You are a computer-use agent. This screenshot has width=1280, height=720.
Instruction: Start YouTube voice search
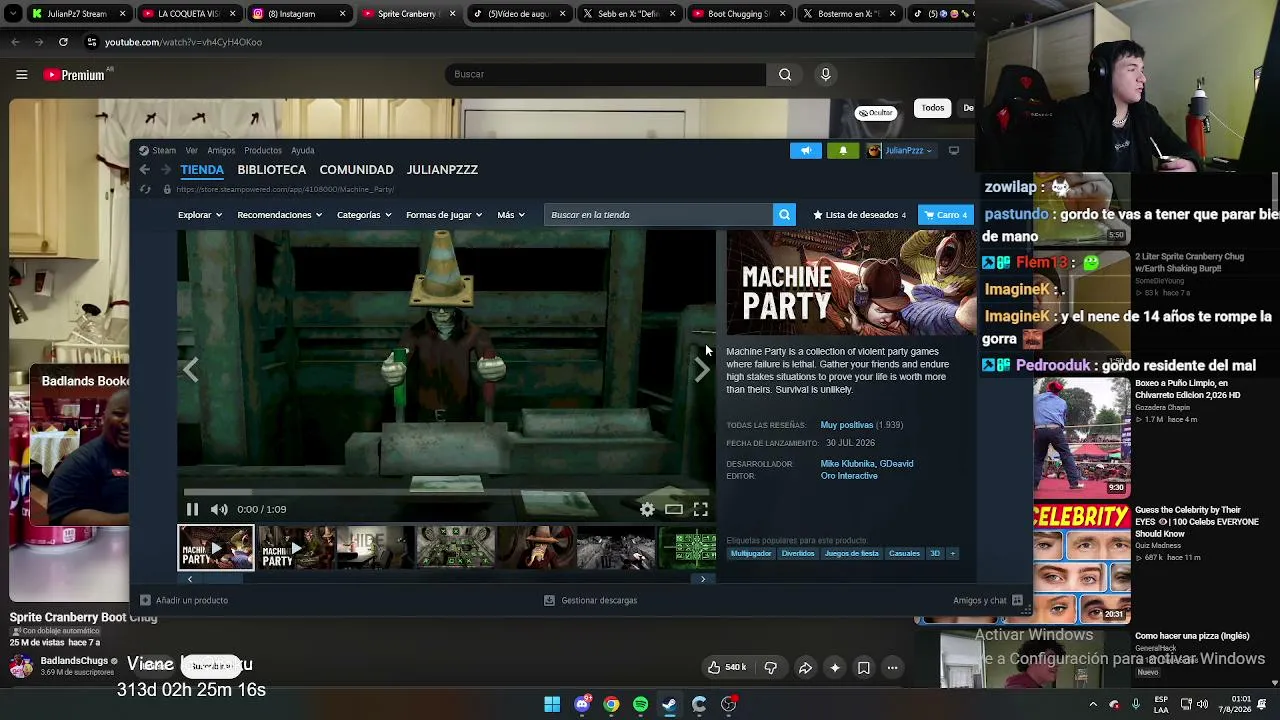tap(825, 74)
